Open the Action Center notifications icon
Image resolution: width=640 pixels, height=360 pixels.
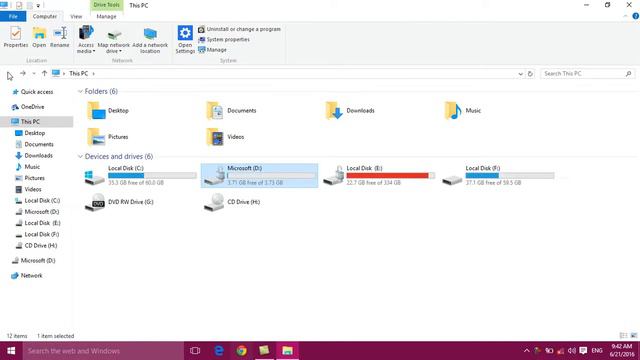(583, 351)
